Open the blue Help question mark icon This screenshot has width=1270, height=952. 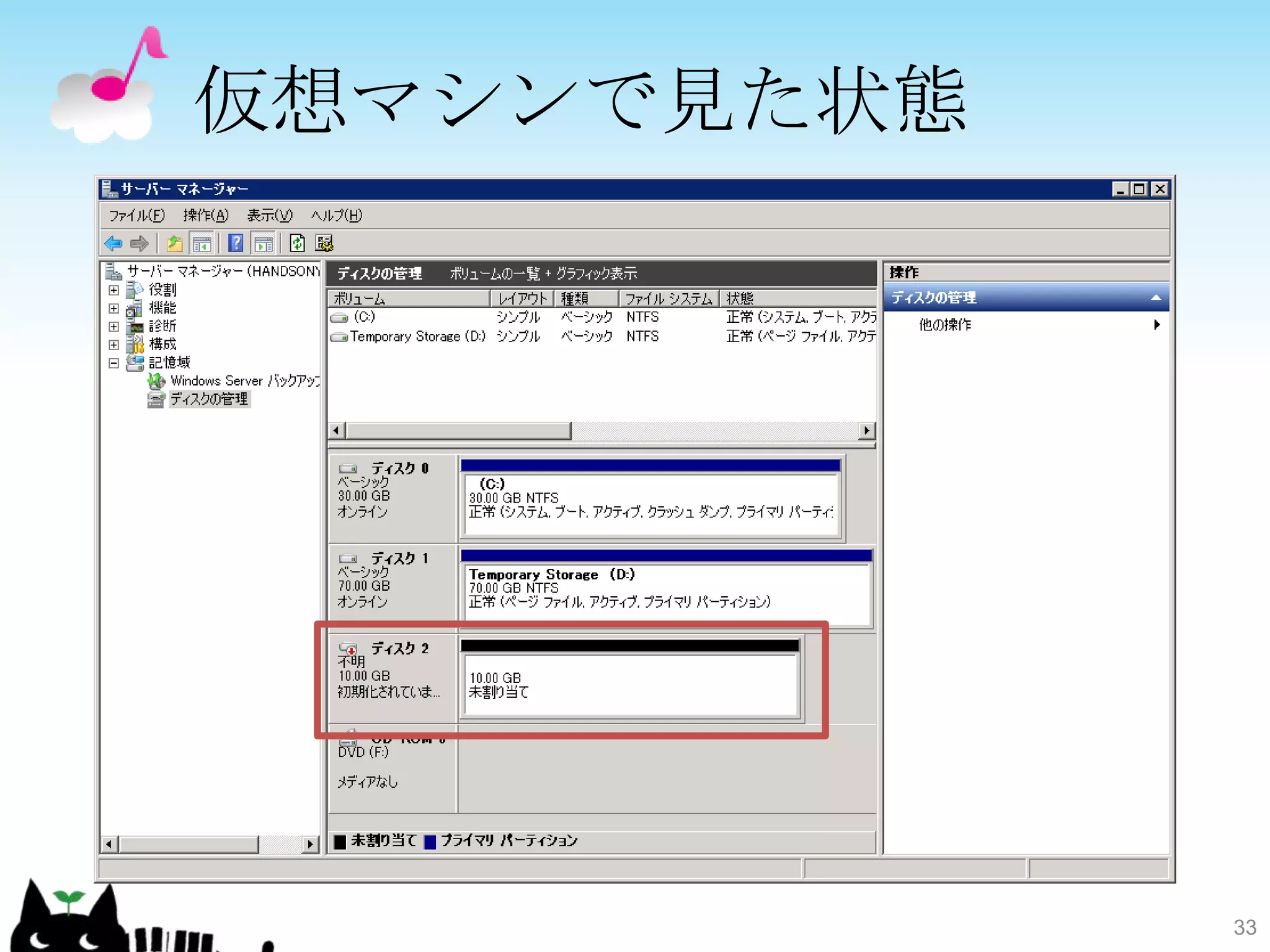point(236,243)
